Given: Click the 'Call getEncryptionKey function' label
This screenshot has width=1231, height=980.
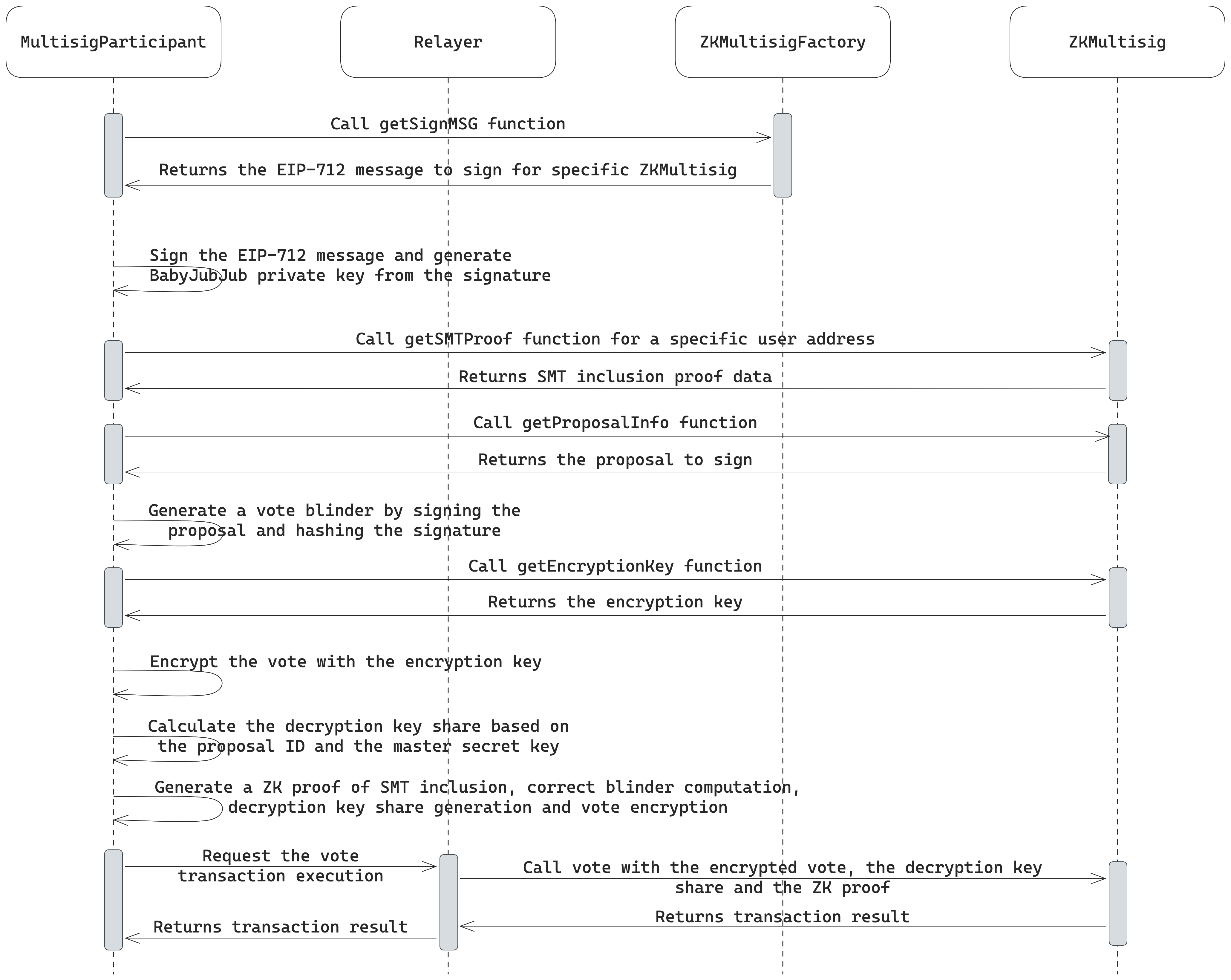Looking at the screenshot, I should point(615,566).
